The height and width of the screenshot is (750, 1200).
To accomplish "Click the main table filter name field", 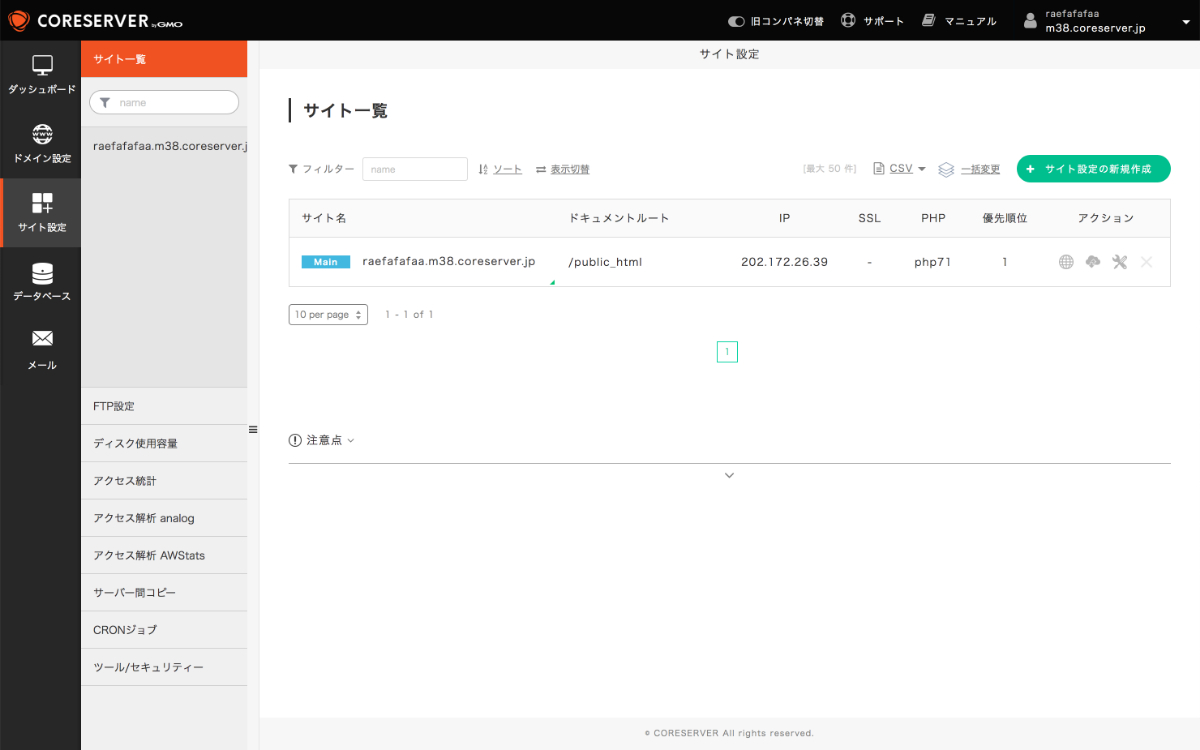I will click(x=415, y=169).
